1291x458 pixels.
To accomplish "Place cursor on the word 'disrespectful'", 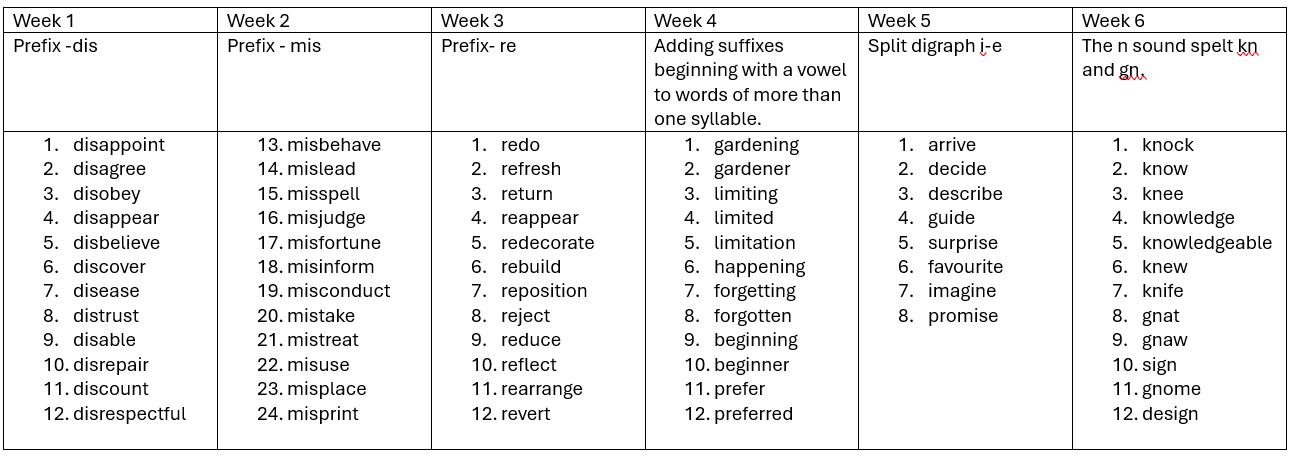I will coord(129,414).
